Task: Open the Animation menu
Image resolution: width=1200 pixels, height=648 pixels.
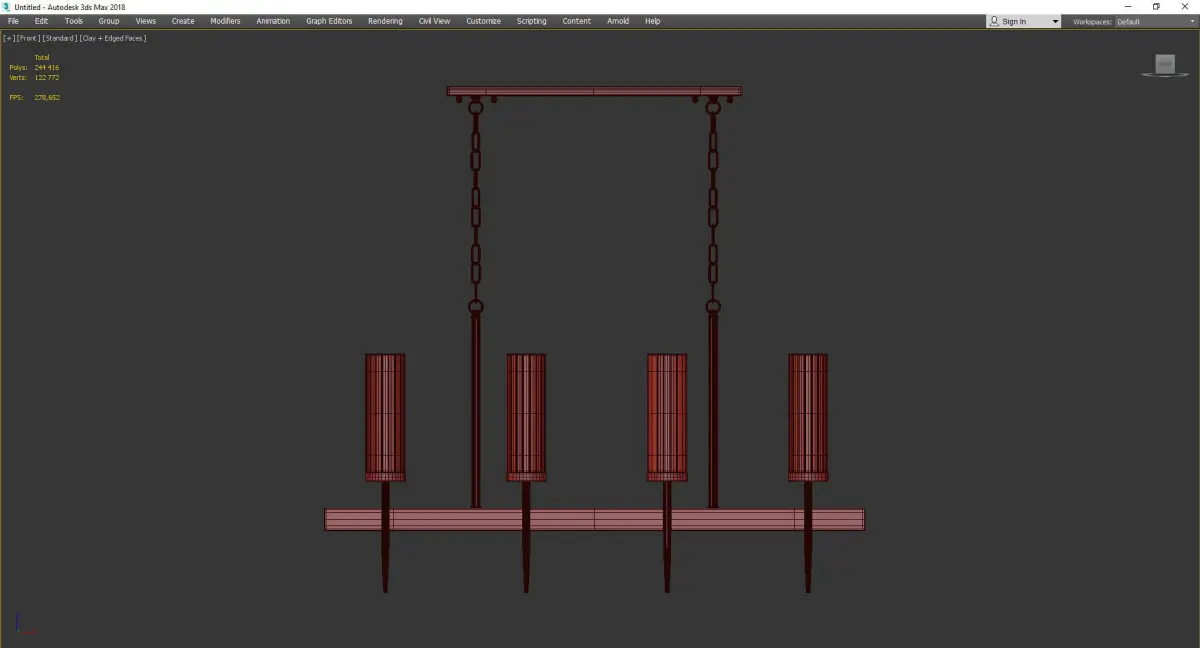Action: [x=273, y=21]
